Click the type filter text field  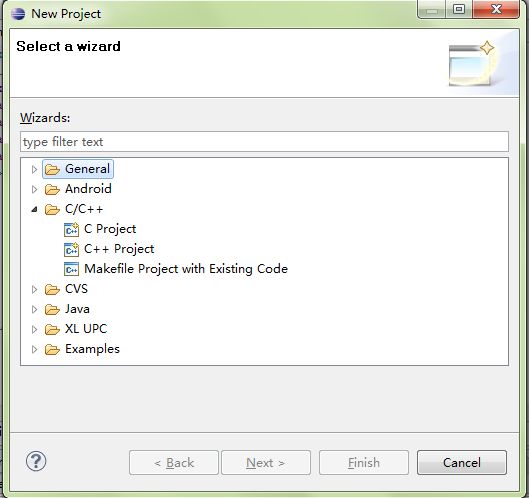pyautogui.click(x=264, y=142)
